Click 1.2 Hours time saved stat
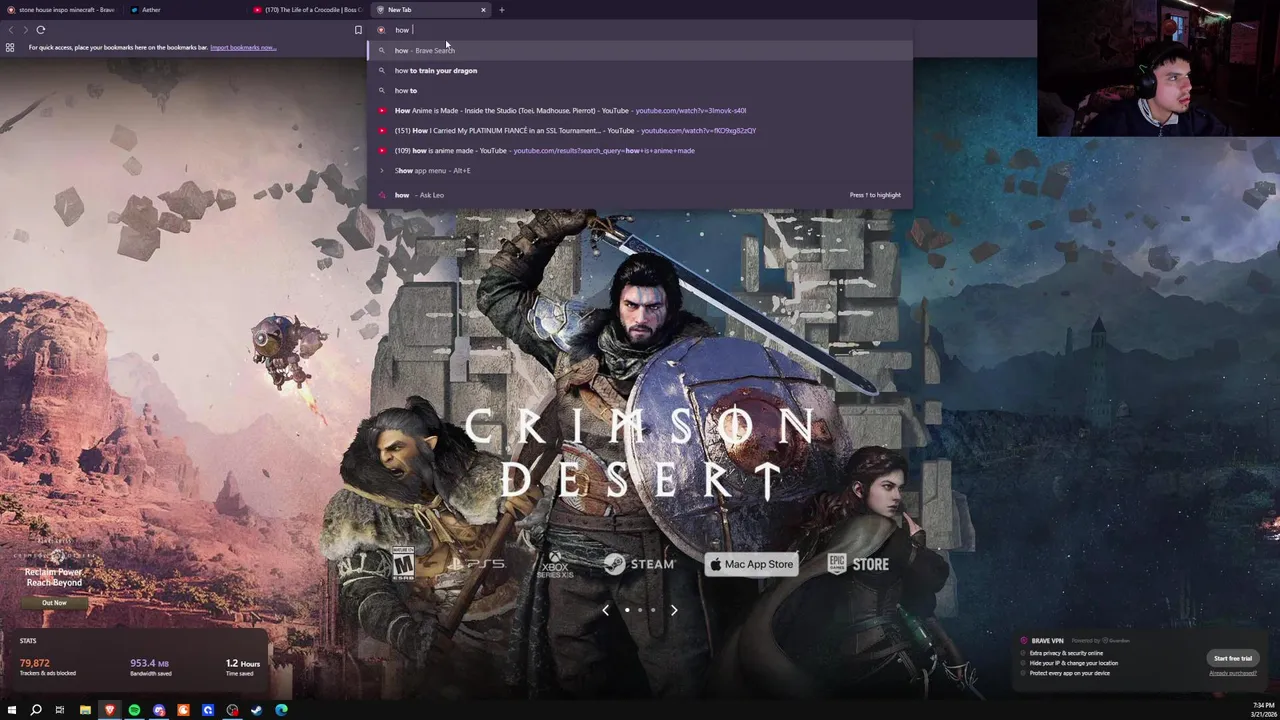This screenshot has width=1280, height=720. point(243,667)
